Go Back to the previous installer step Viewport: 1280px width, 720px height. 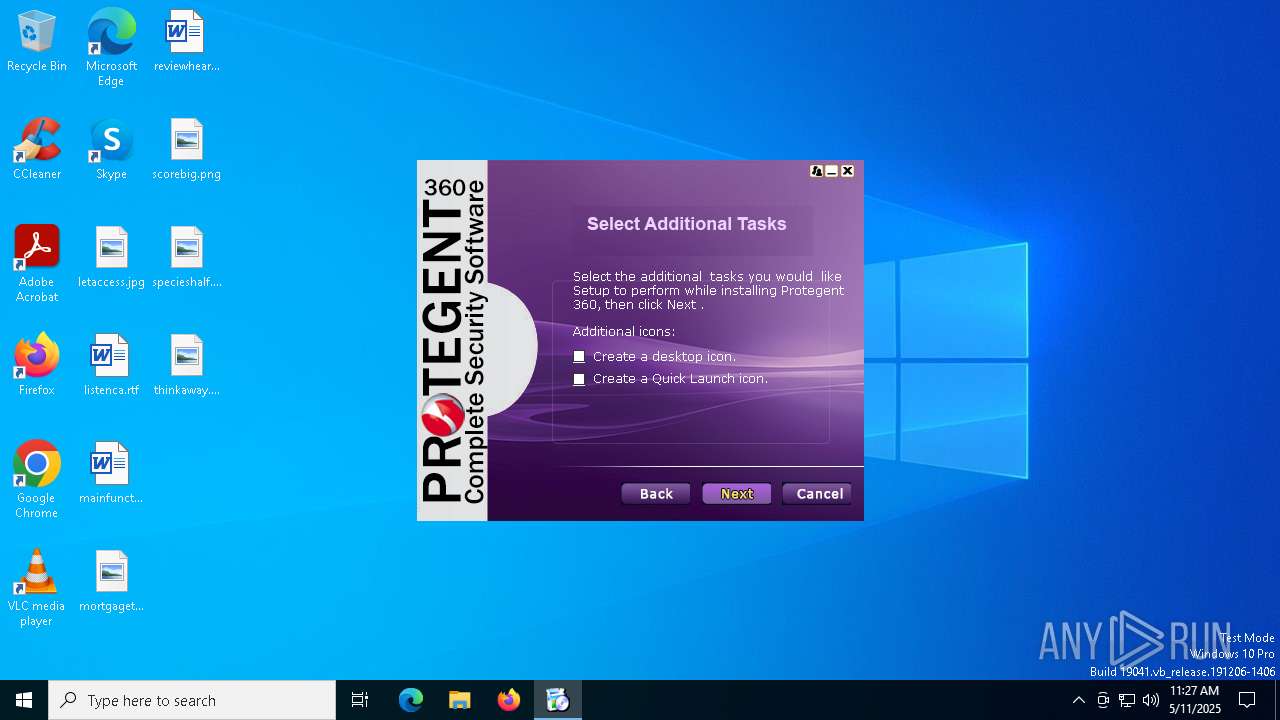click(656, 494)
